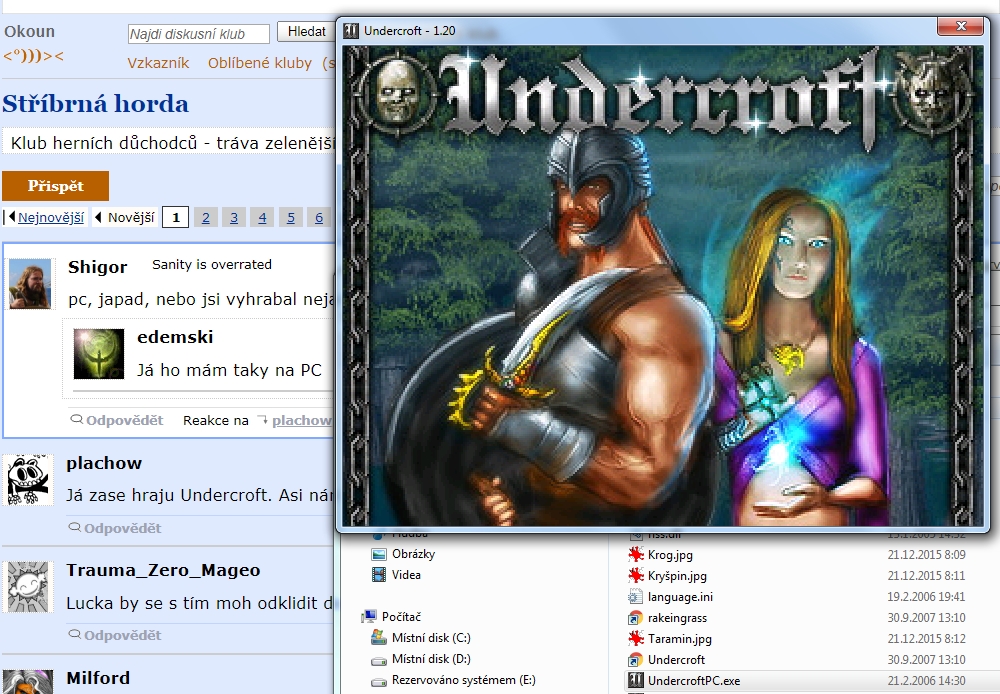The height and width of the screenshot is (694, 1000).
Task: Go to page 6 of the discussion
Action: tap(319, 218)
